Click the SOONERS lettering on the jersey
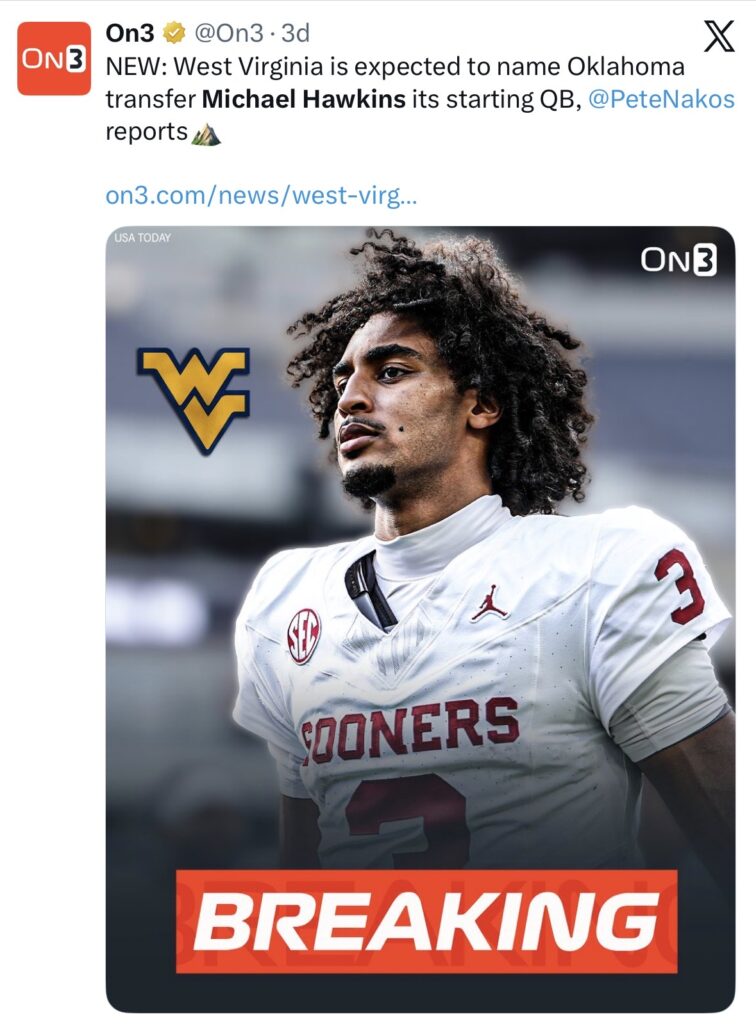This screenshot has width=756, height=1024. (410, 729)
